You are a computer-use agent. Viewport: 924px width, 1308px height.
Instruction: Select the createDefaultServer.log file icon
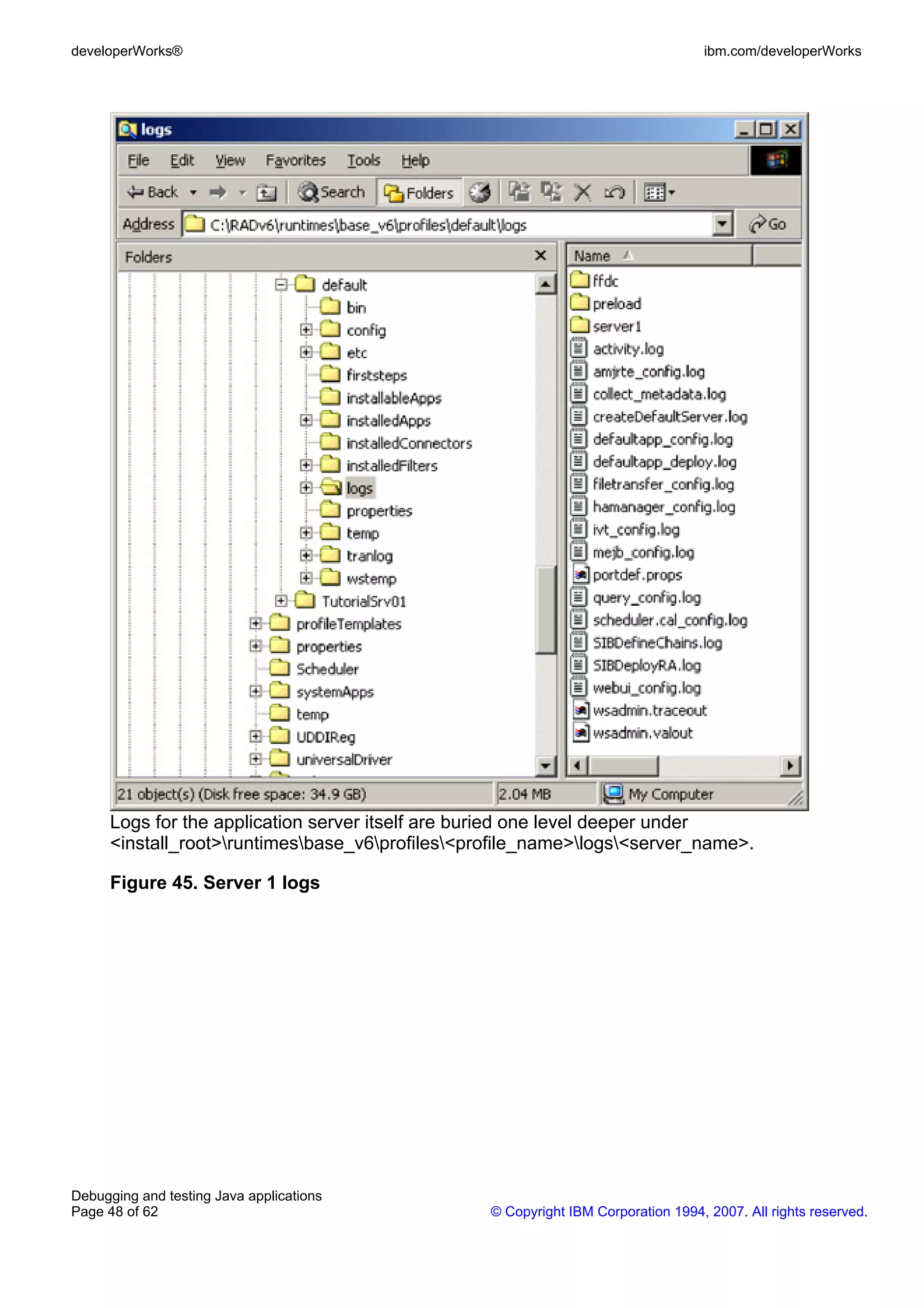tap(578, 416)
